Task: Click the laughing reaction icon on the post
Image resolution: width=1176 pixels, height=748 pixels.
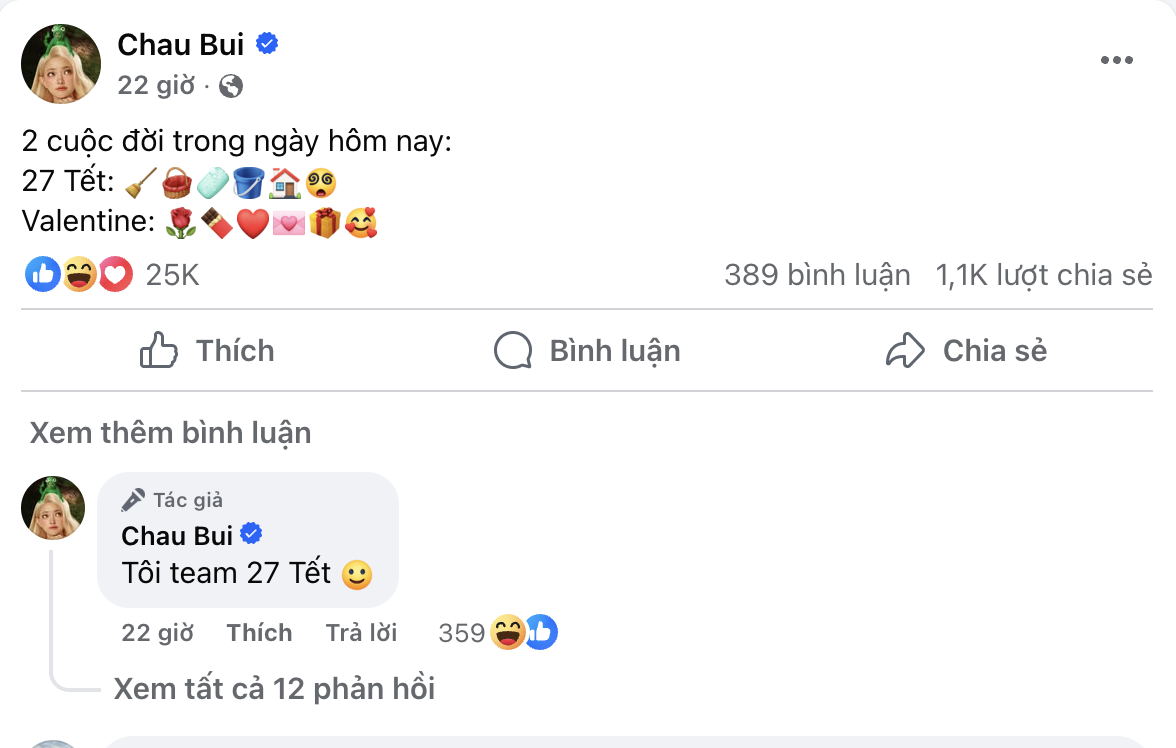Action: (x=79, y=273)
